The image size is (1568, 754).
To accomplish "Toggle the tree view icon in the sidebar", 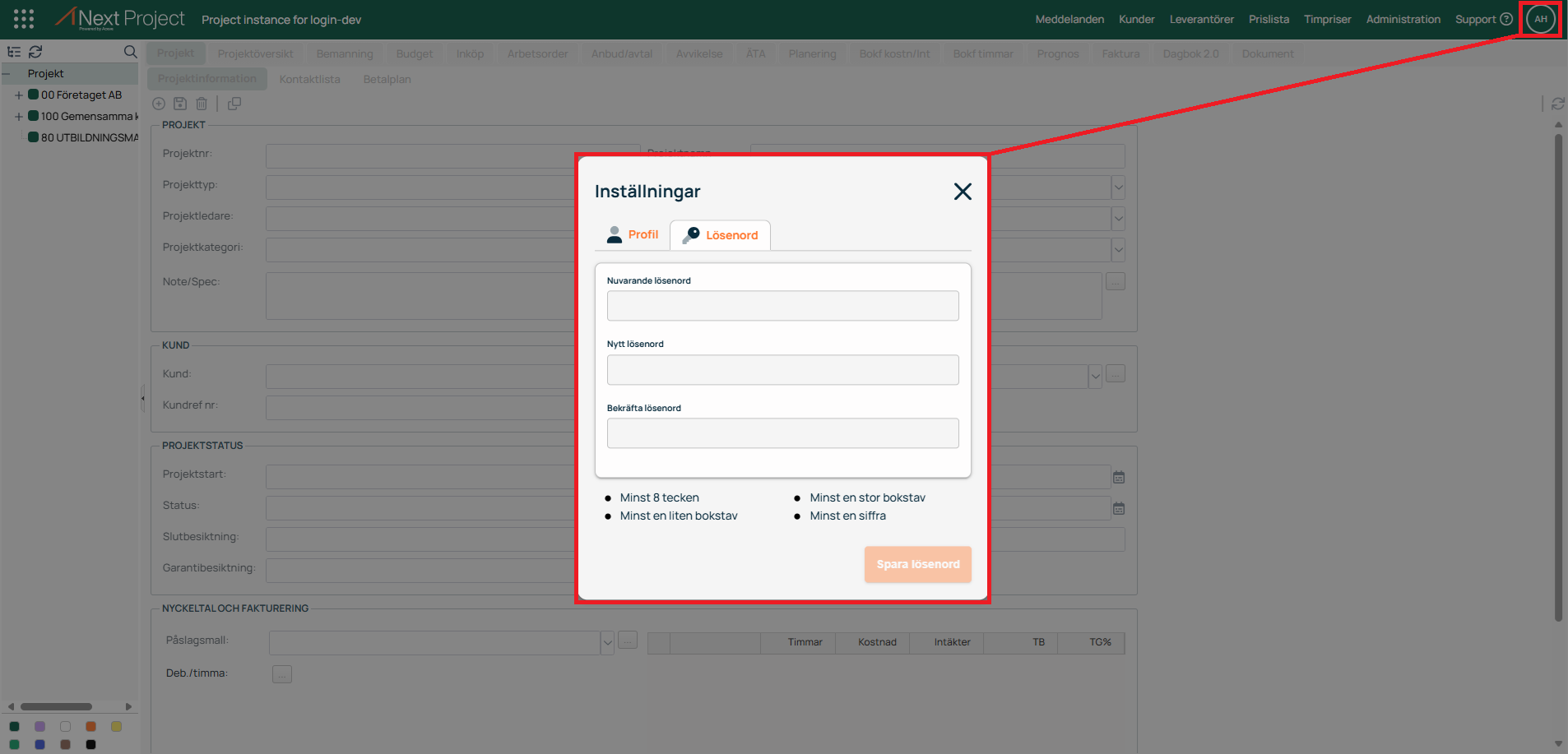I will (14, 52).
